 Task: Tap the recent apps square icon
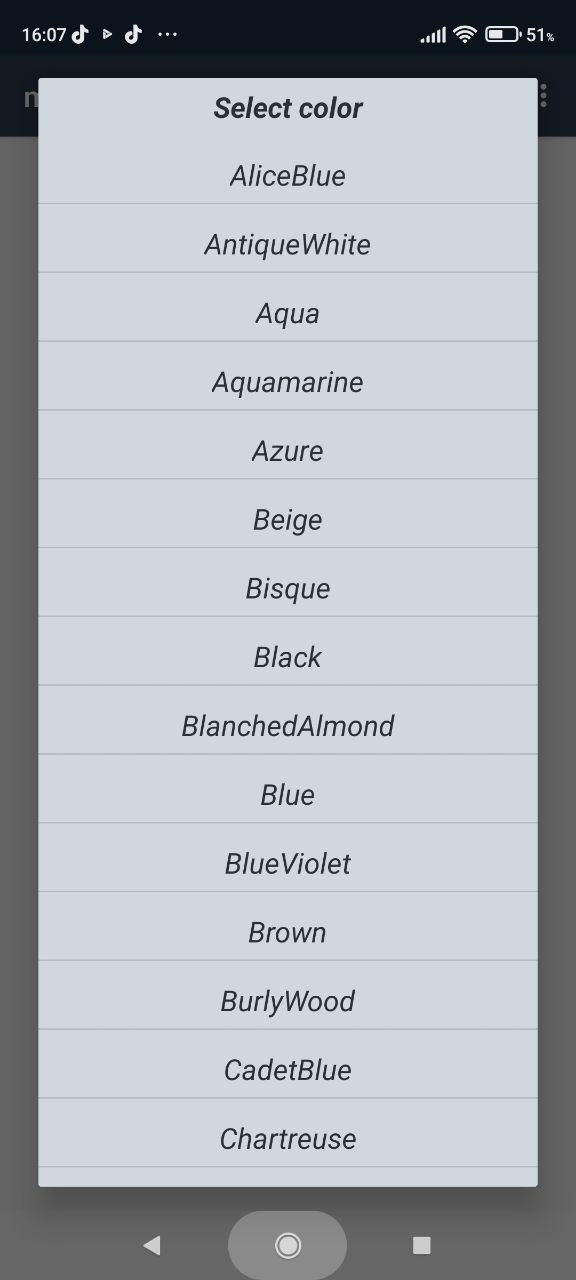click(x=422, y=1245)
